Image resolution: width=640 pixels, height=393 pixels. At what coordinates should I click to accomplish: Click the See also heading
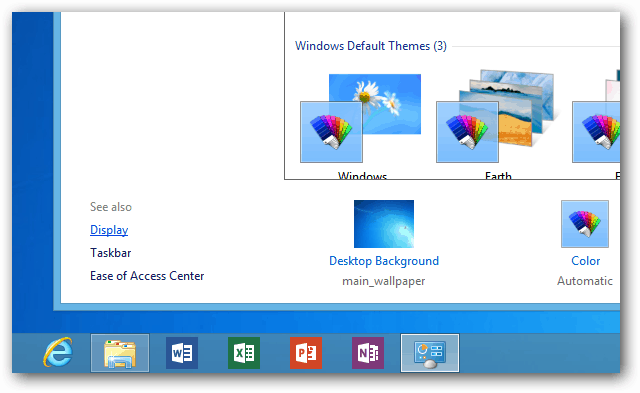(111, 207)
